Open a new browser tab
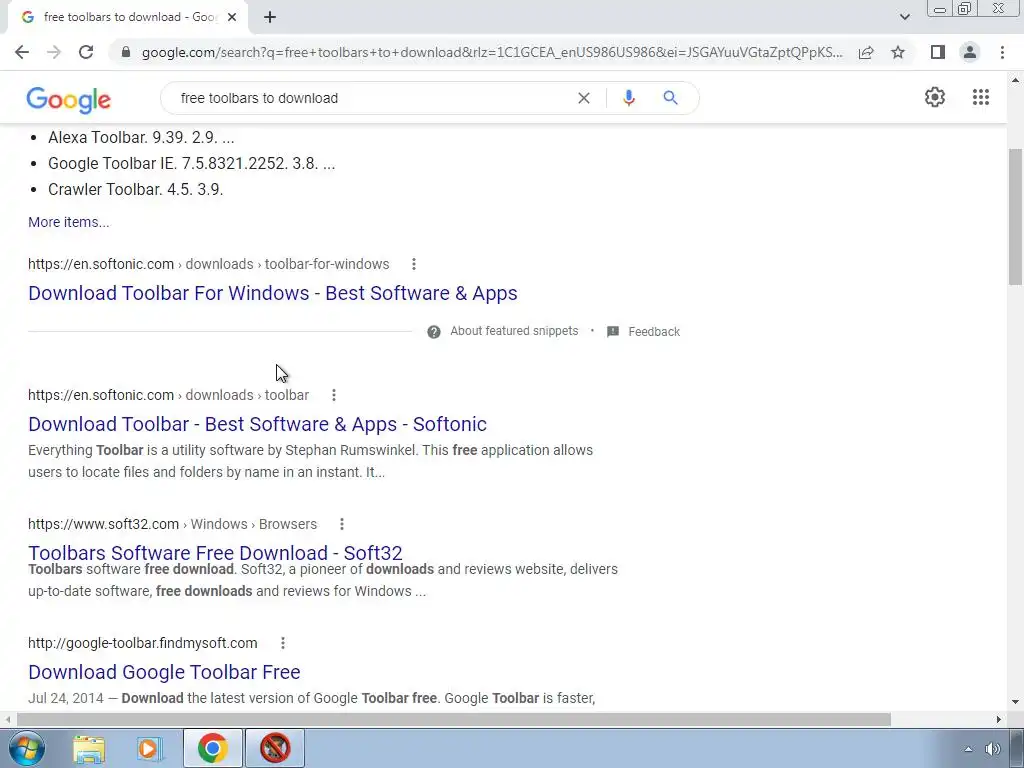1024x768 pixels. pyautogui.click(x=270, y=17)
